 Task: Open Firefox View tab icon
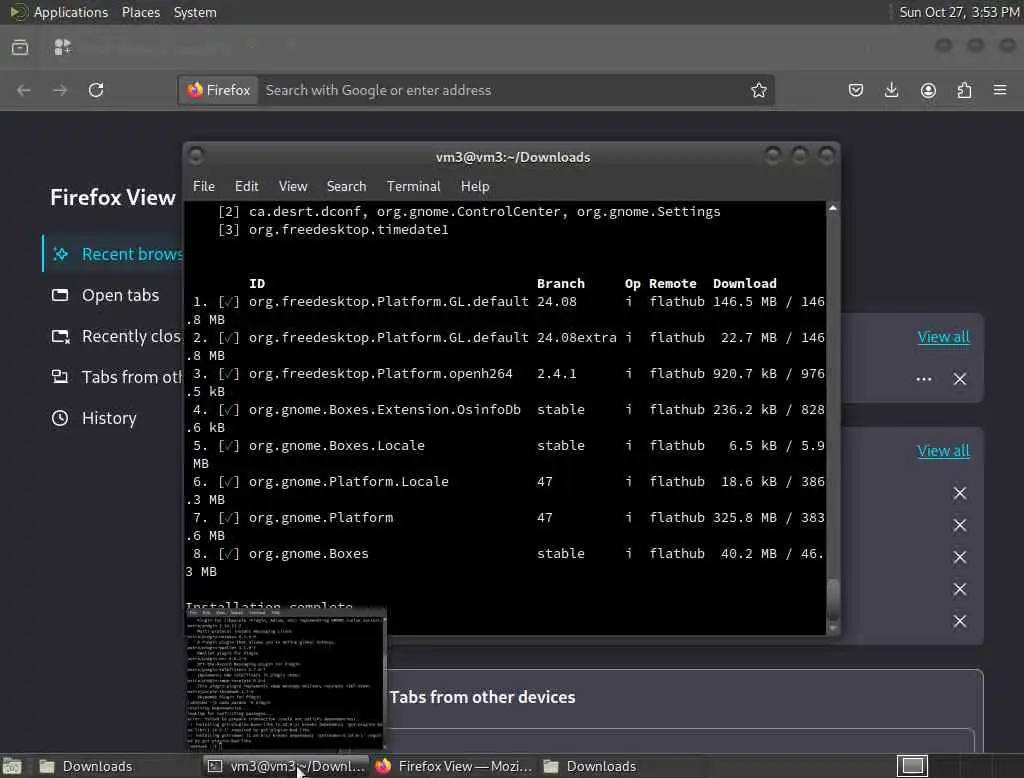[x=20, y=47]
